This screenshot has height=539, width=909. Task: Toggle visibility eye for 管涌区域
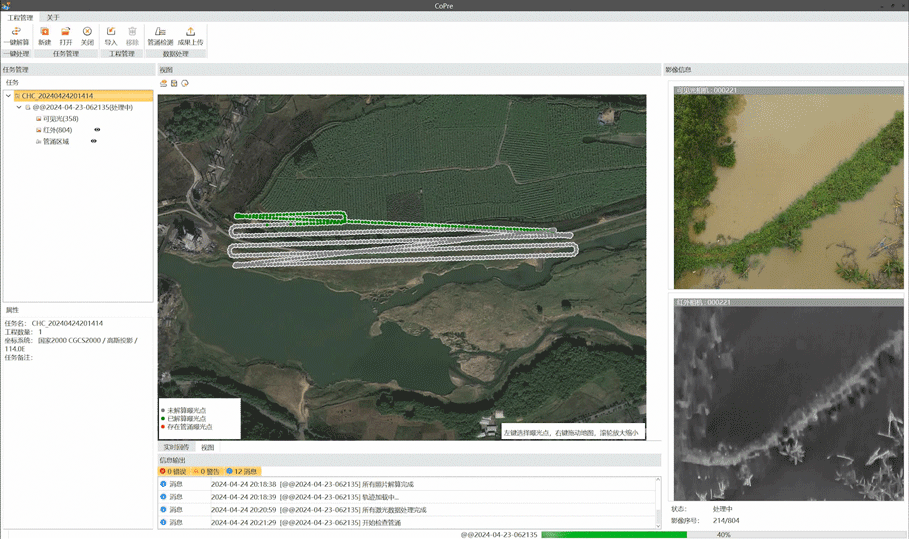point(94,141)
